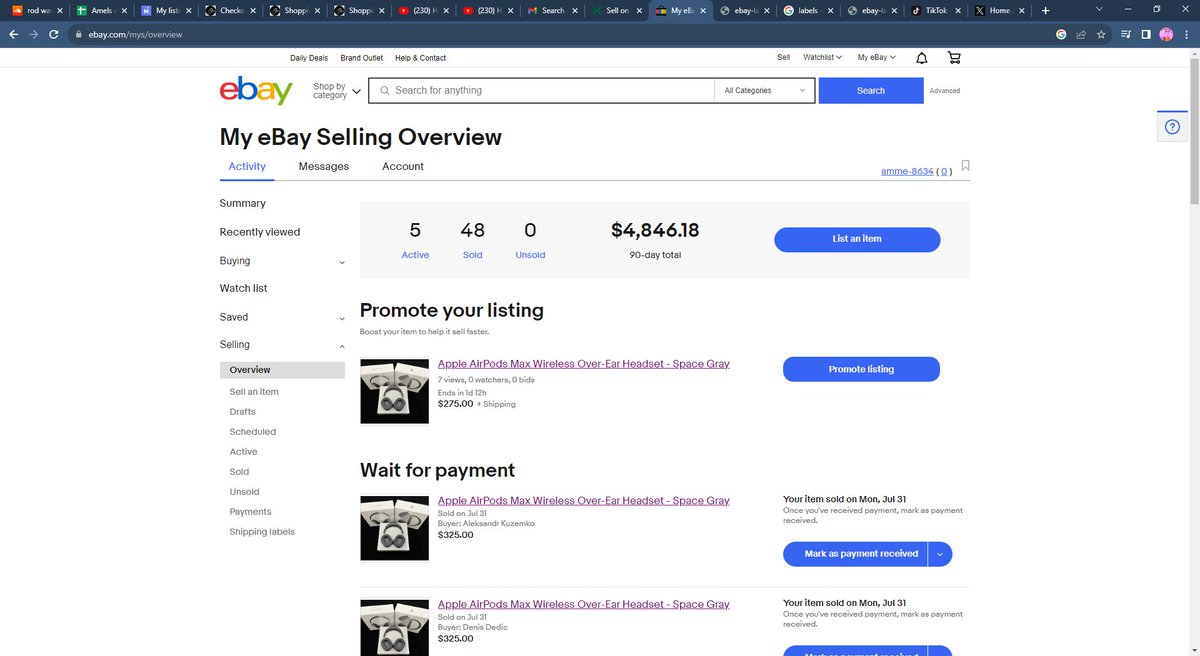Click the browser forward arrow
The width and height of the screenshot is (1200, 656).
tap(36, 34)
